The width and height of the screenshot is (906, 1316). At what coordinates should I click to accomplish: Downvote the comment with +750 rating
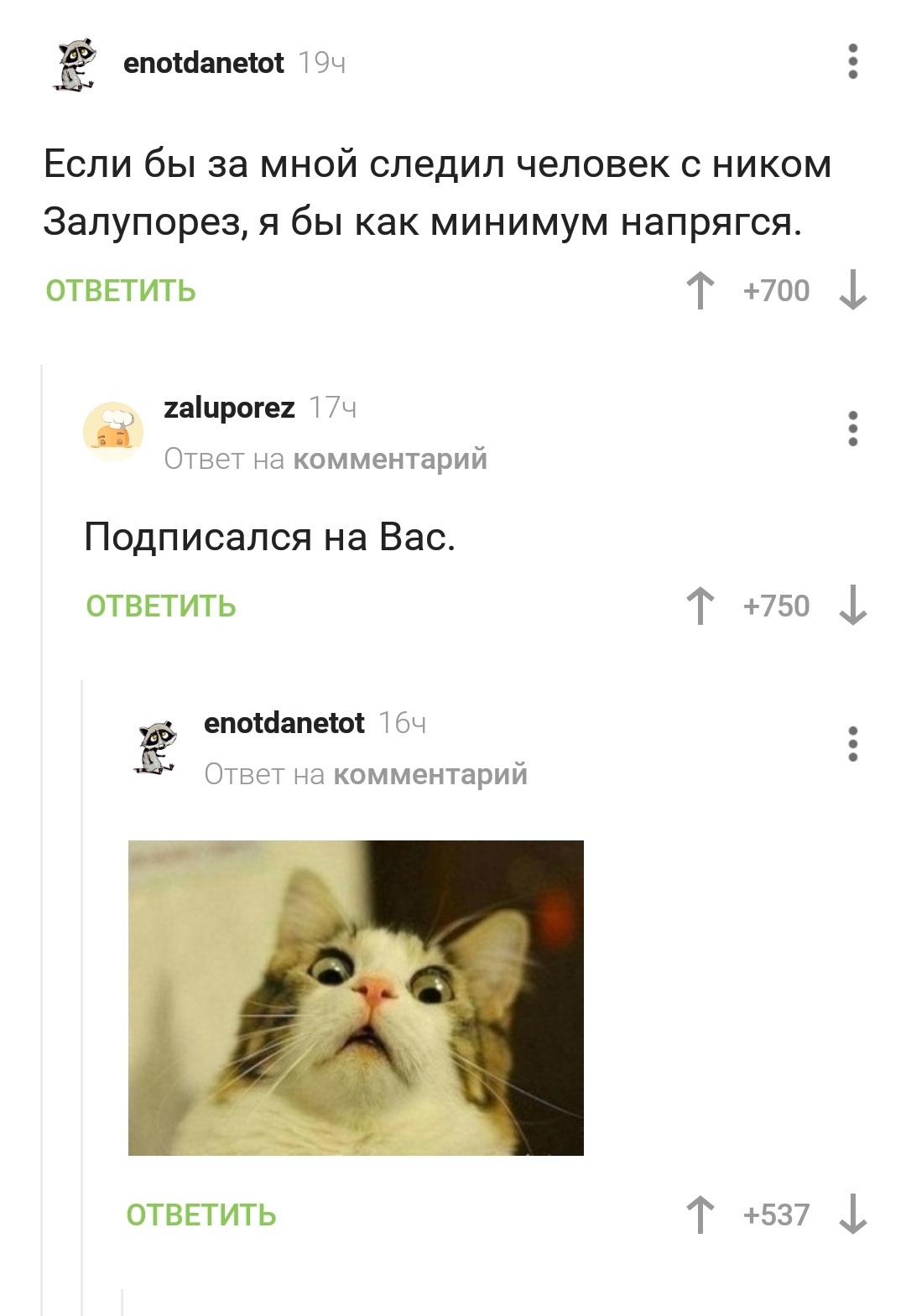point(852,606)
